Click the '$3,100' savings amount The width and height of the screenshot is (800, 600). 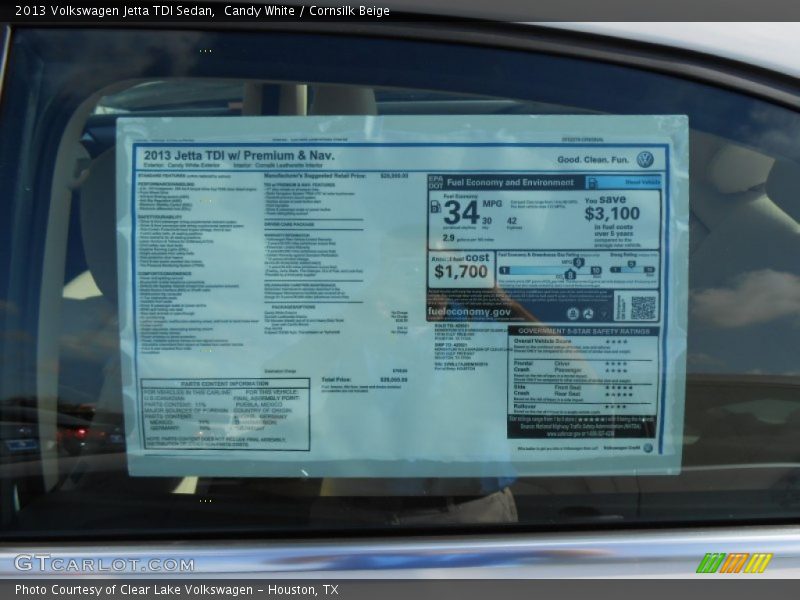pos(612,213)
